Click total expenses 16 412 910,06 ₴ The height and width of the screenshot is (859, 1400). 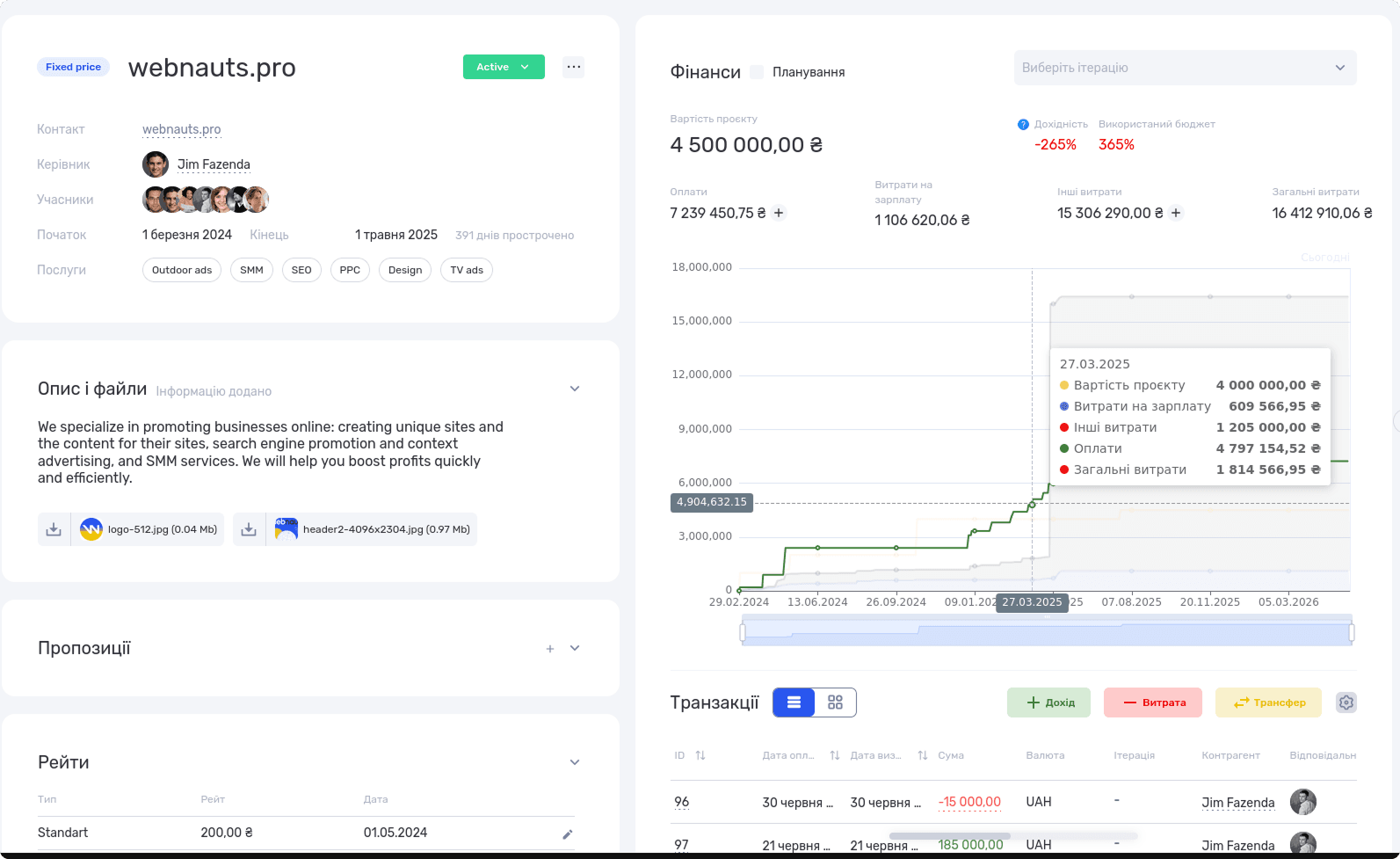pos(1322,213)
